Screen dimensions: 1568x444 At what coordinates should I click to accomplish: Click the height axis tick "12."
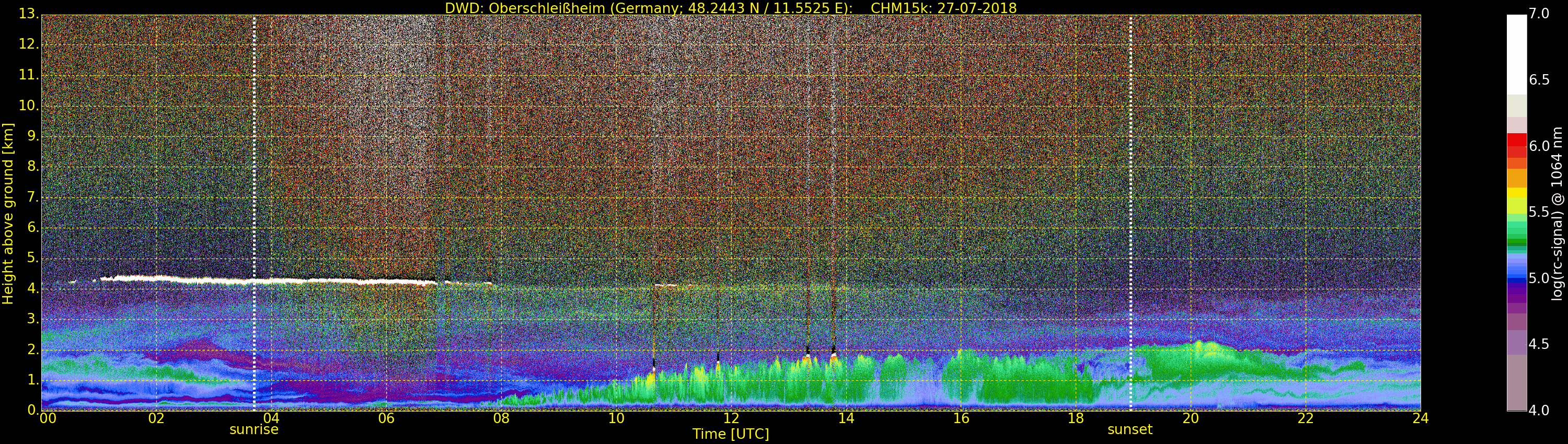[28, 44]
